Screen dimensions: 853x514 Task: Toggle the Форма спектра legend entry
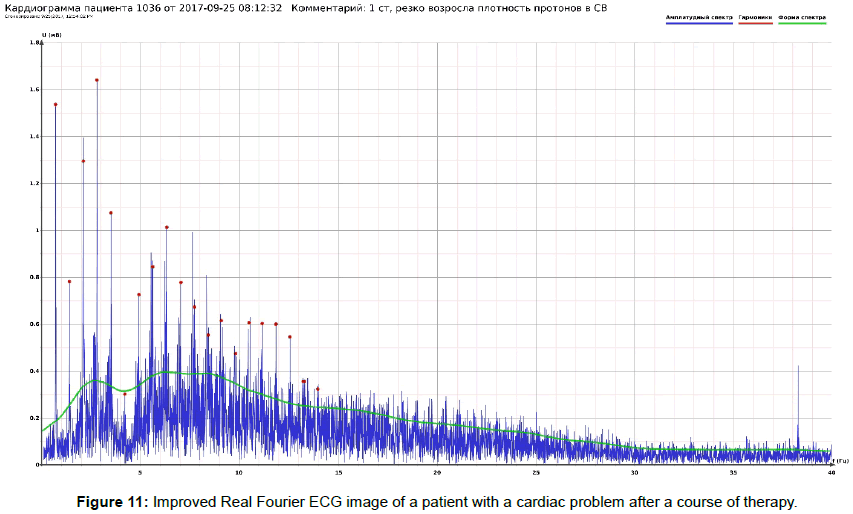tap(802, 17)
